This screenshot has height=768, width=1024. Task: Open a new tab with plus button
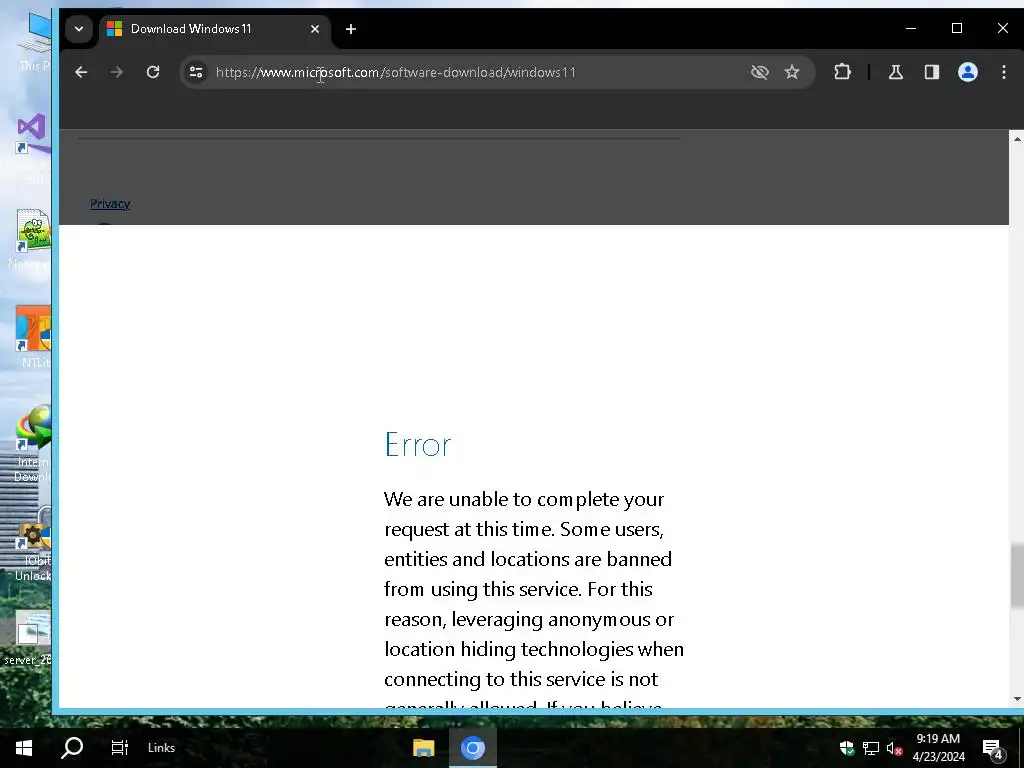[351, 29]
